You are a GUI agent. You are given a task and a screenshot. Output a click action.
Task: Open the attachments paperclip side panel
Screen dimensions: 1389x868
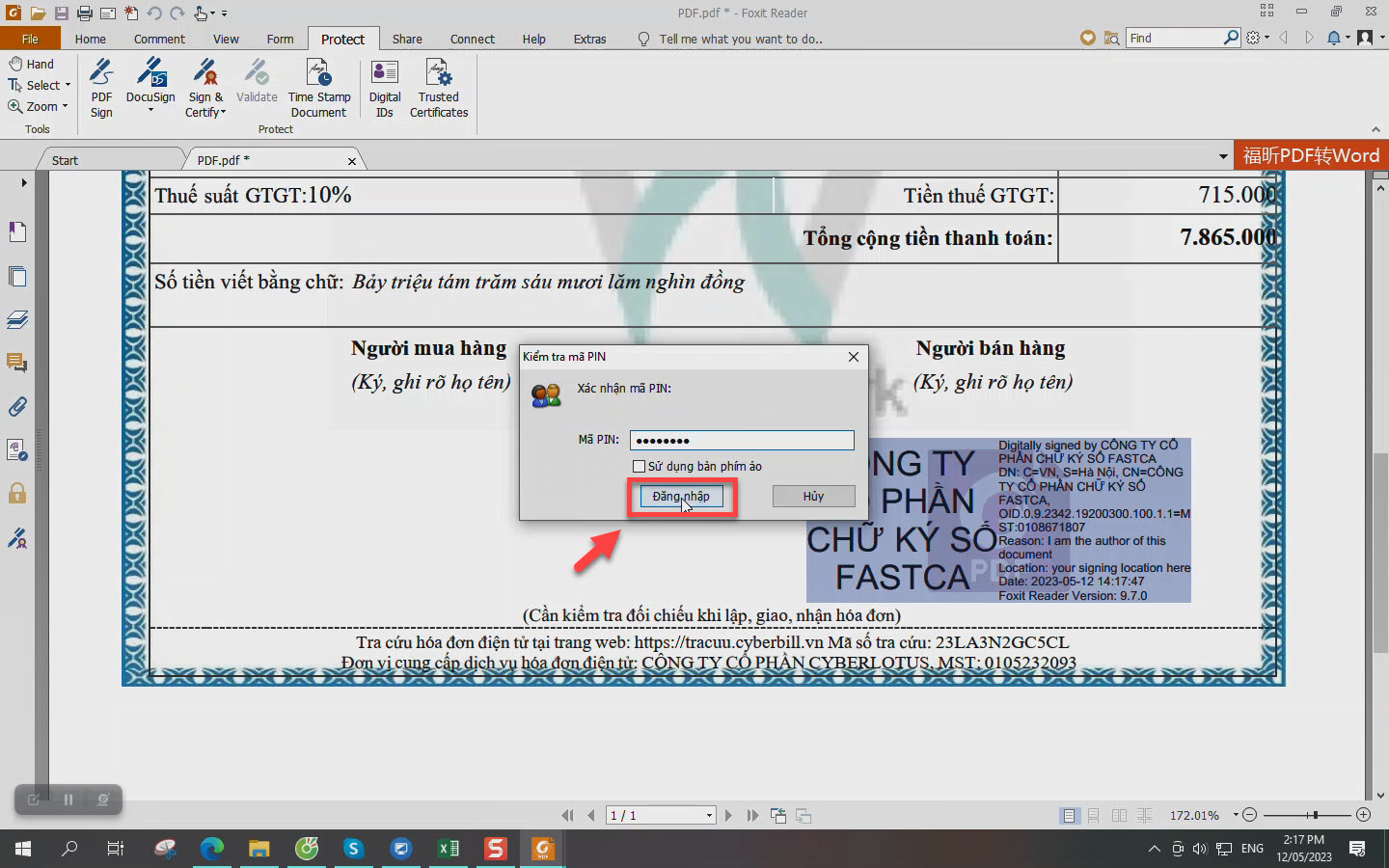tap(17, 407)
